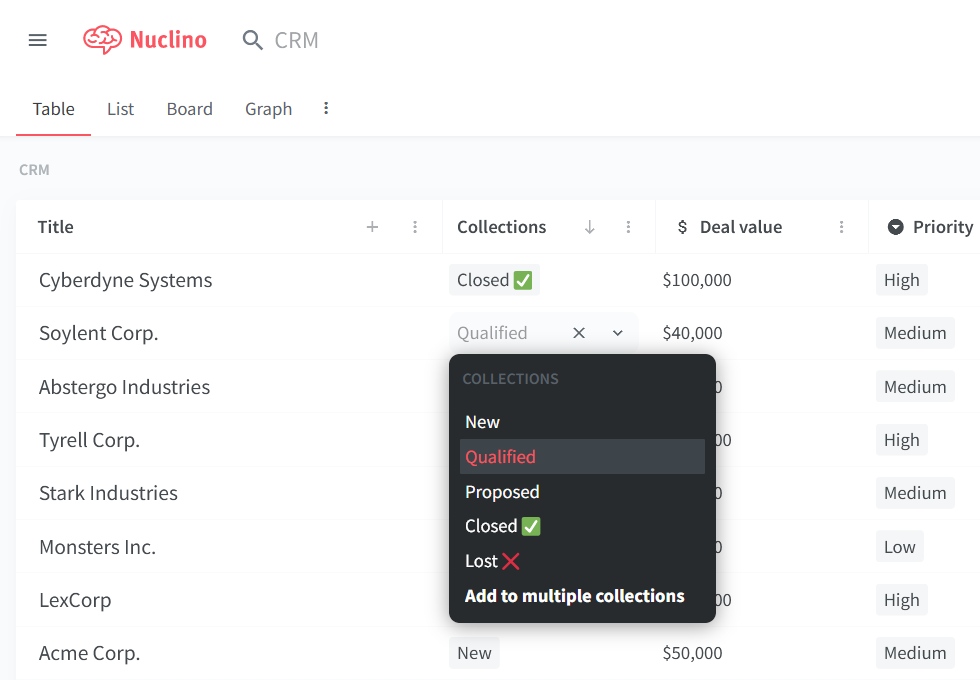Edit the $50,000 deal value

point(692,653)
